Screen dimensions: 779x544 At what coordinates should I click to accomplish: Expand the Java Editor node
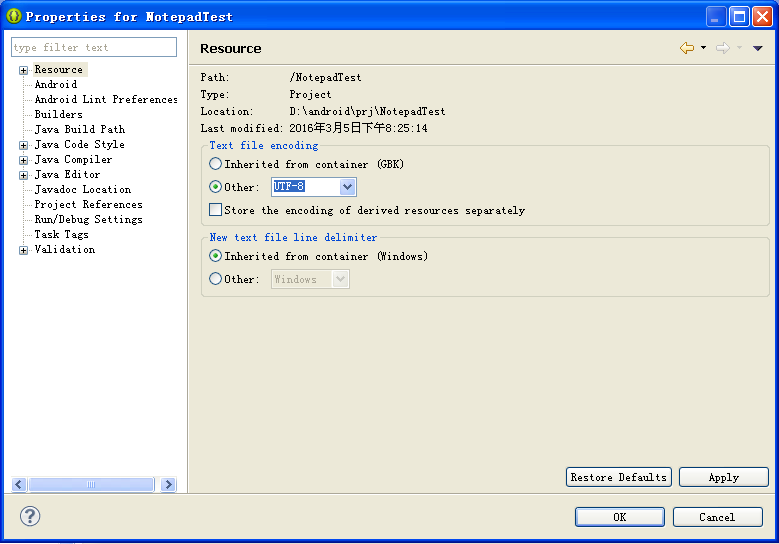point(23,175)
